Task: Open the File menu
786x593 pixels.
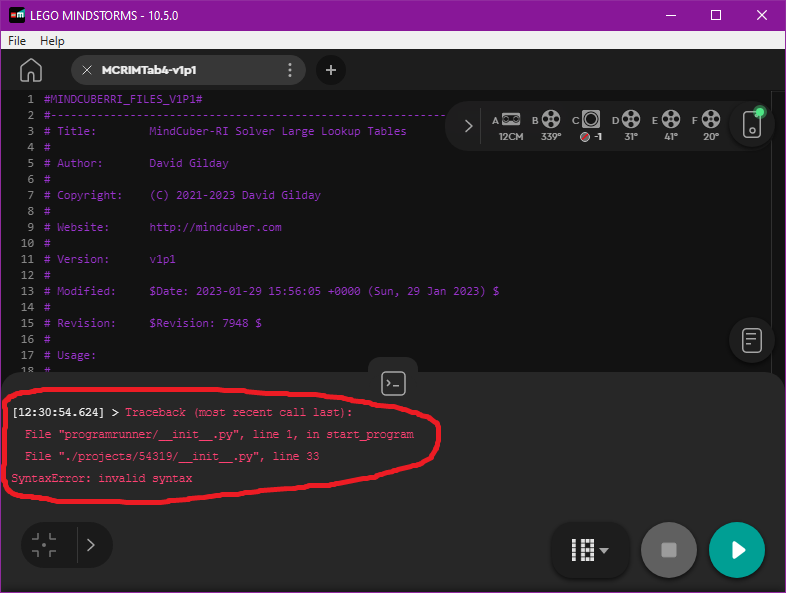Action: pyautogui.click(x=17, y=41)
